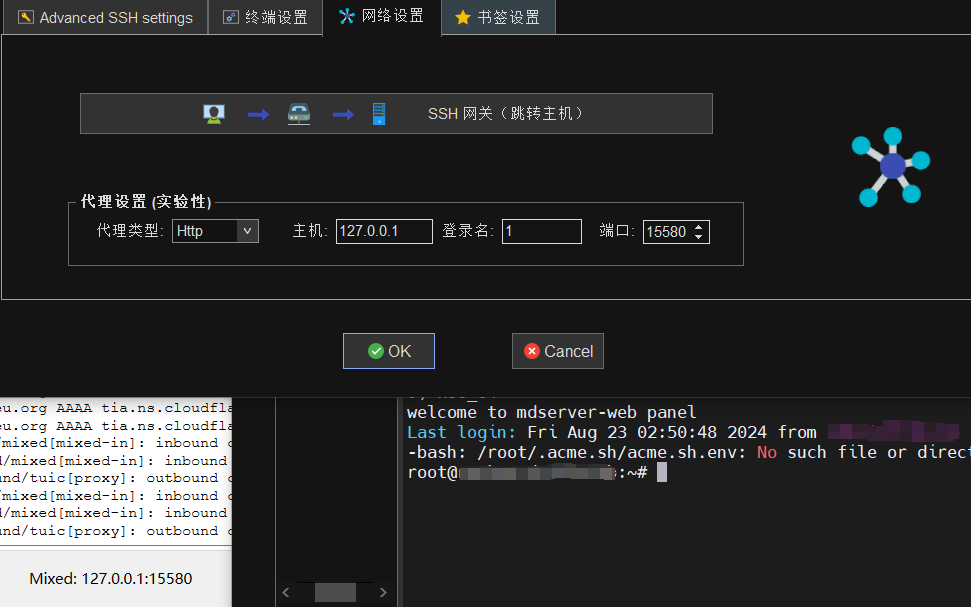Click the 主机 field showing 127.0.0.1
Screen dimensions: 971x607
coord(384,231)
